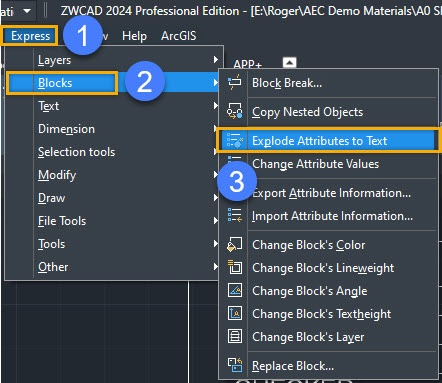Image resolution: width=442 pixels, height=383 pixels.
Task: Choose Change Block's Angle
Action: coord(328,291)
